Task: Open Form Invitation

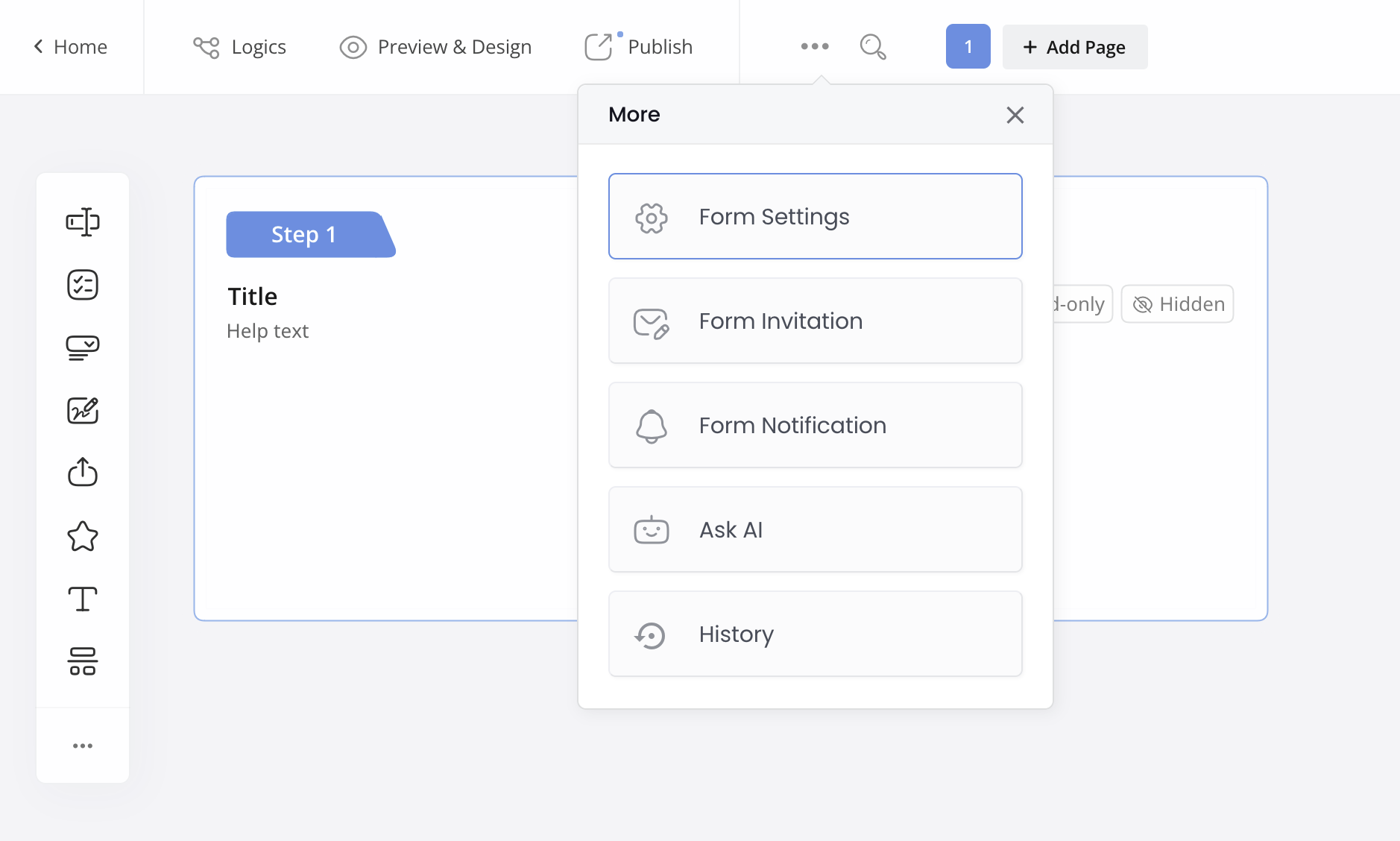Action: (x=816, y=321)
